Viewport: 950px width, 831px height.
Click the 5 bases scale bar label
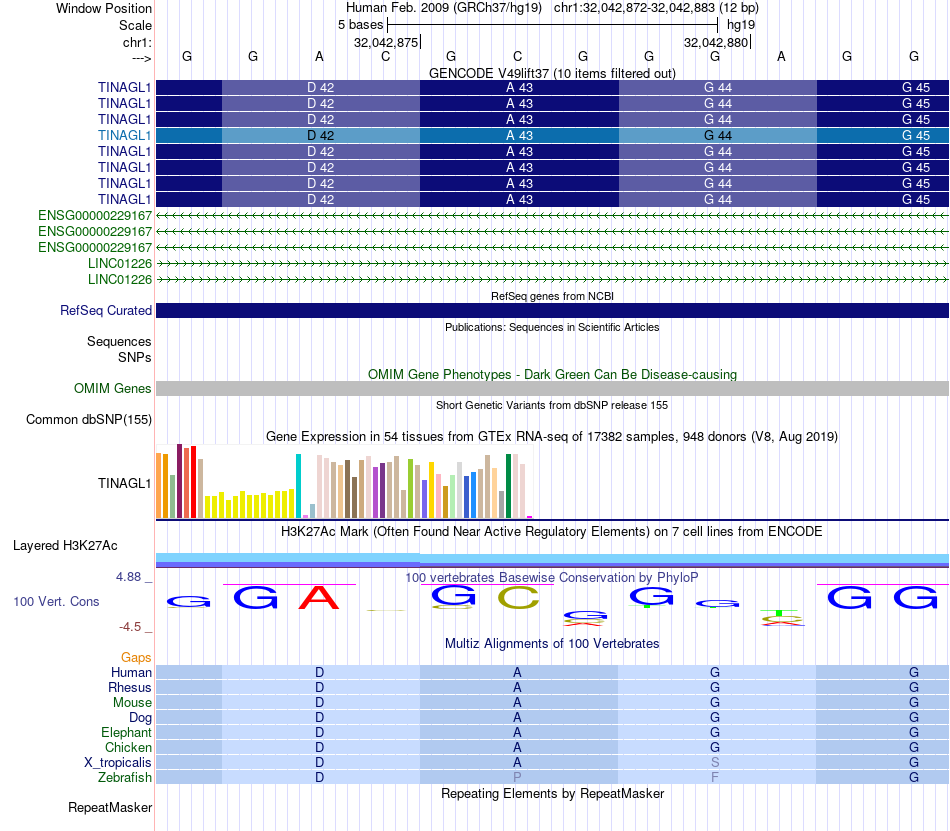[x=360, y=25]
